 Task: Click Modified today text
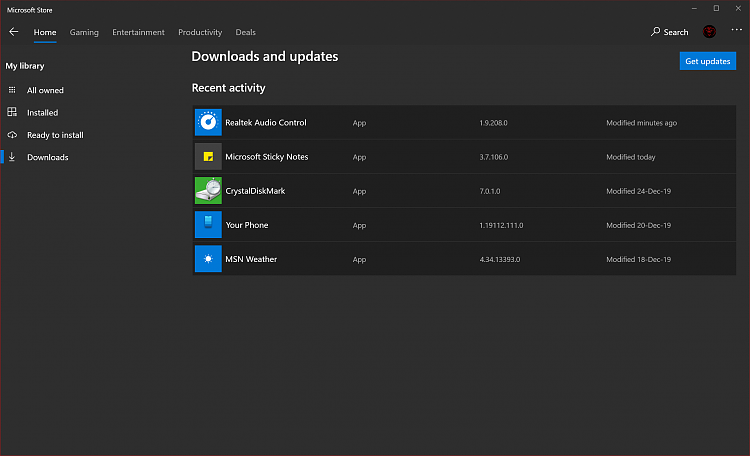tap(631, 157)
